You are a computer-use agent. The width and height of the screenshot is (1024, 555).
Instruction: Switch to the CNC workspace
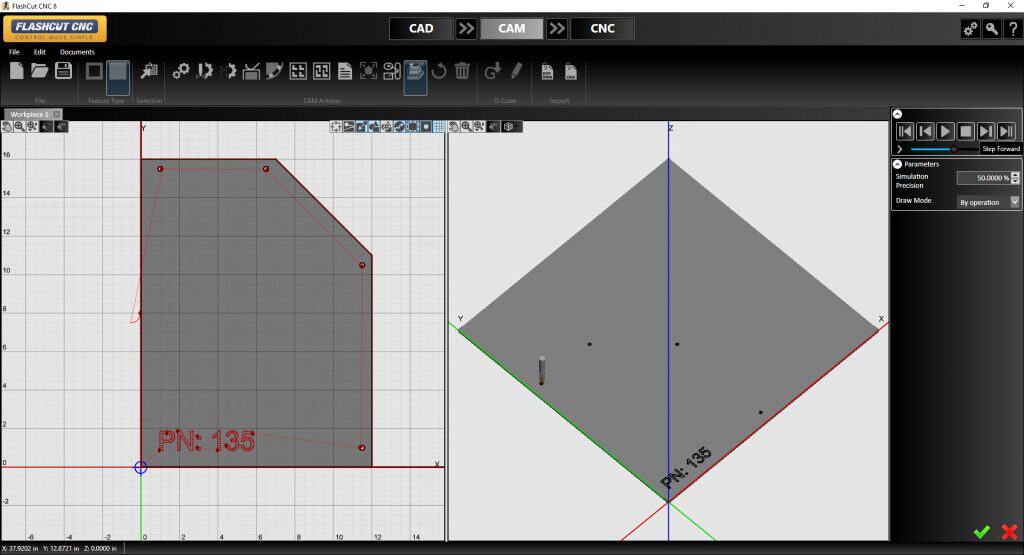click(602, 28)
